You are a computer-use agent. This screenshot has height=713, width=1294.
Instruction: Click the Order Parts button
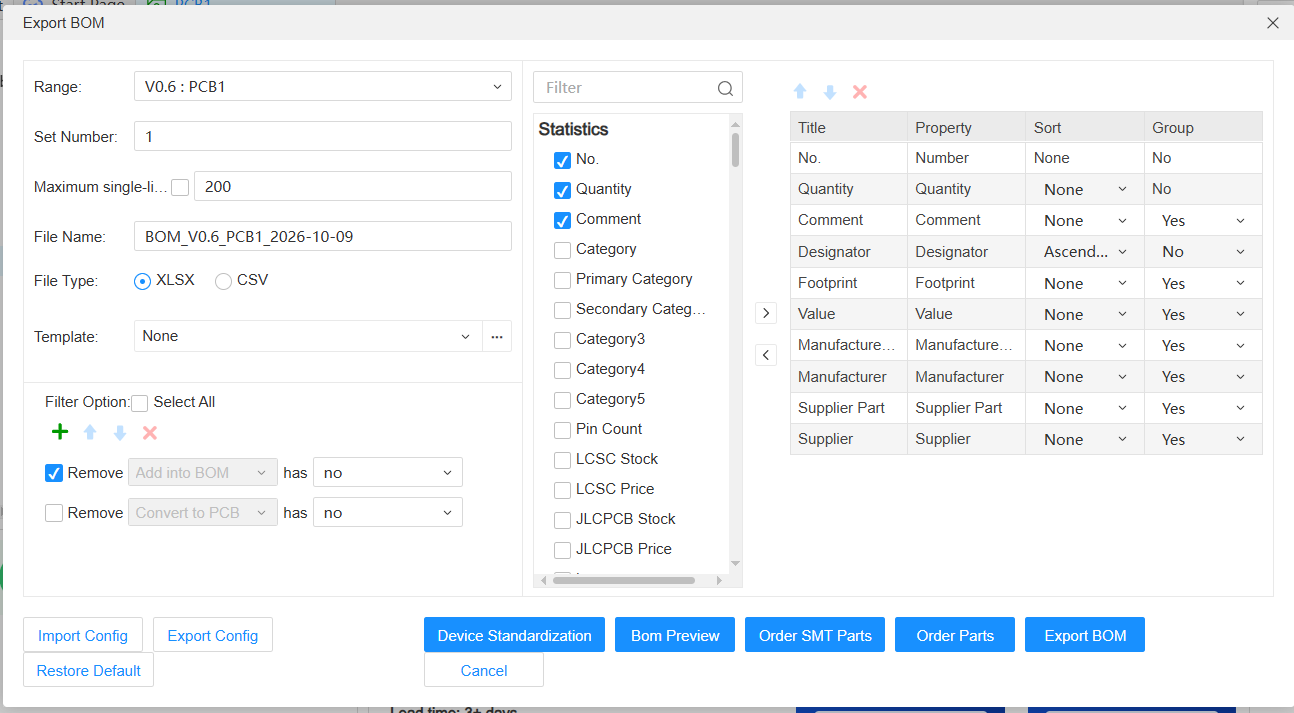[x=955, y=635]
